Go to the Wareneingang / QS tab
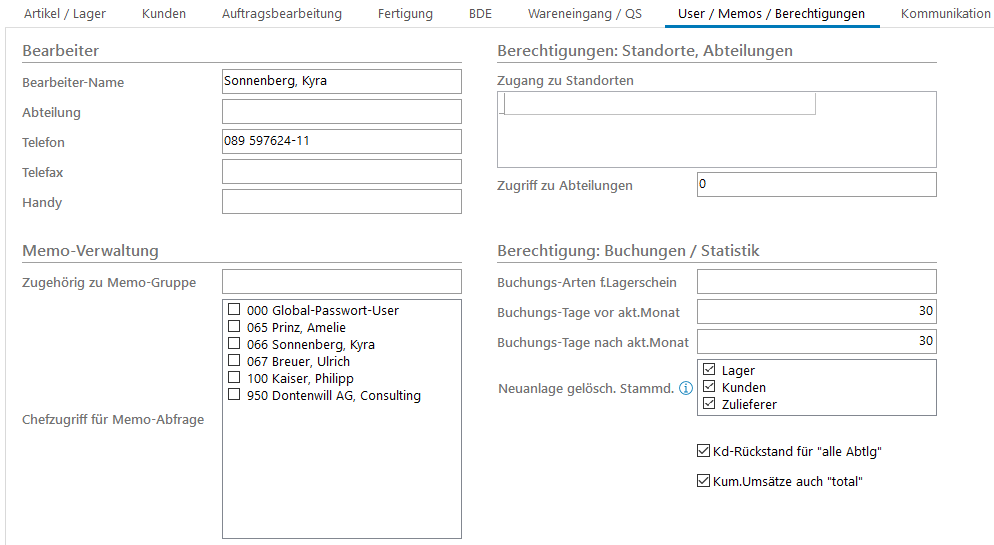Screen dimensions: 994x545 (x=585, y=14)
